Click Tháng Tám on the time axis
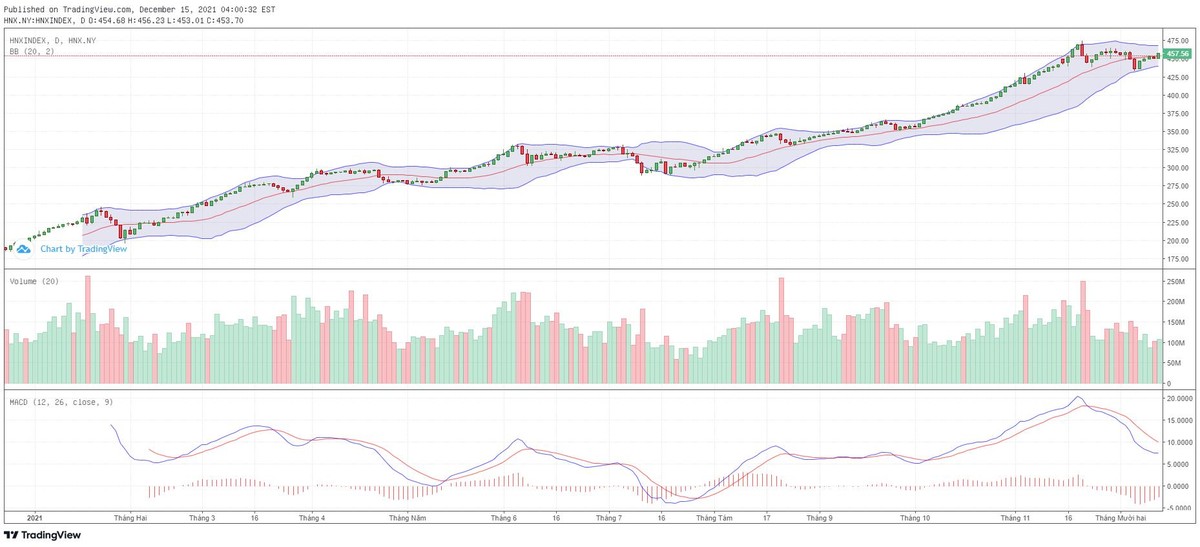1200x547 pixels. click(714, 518)
